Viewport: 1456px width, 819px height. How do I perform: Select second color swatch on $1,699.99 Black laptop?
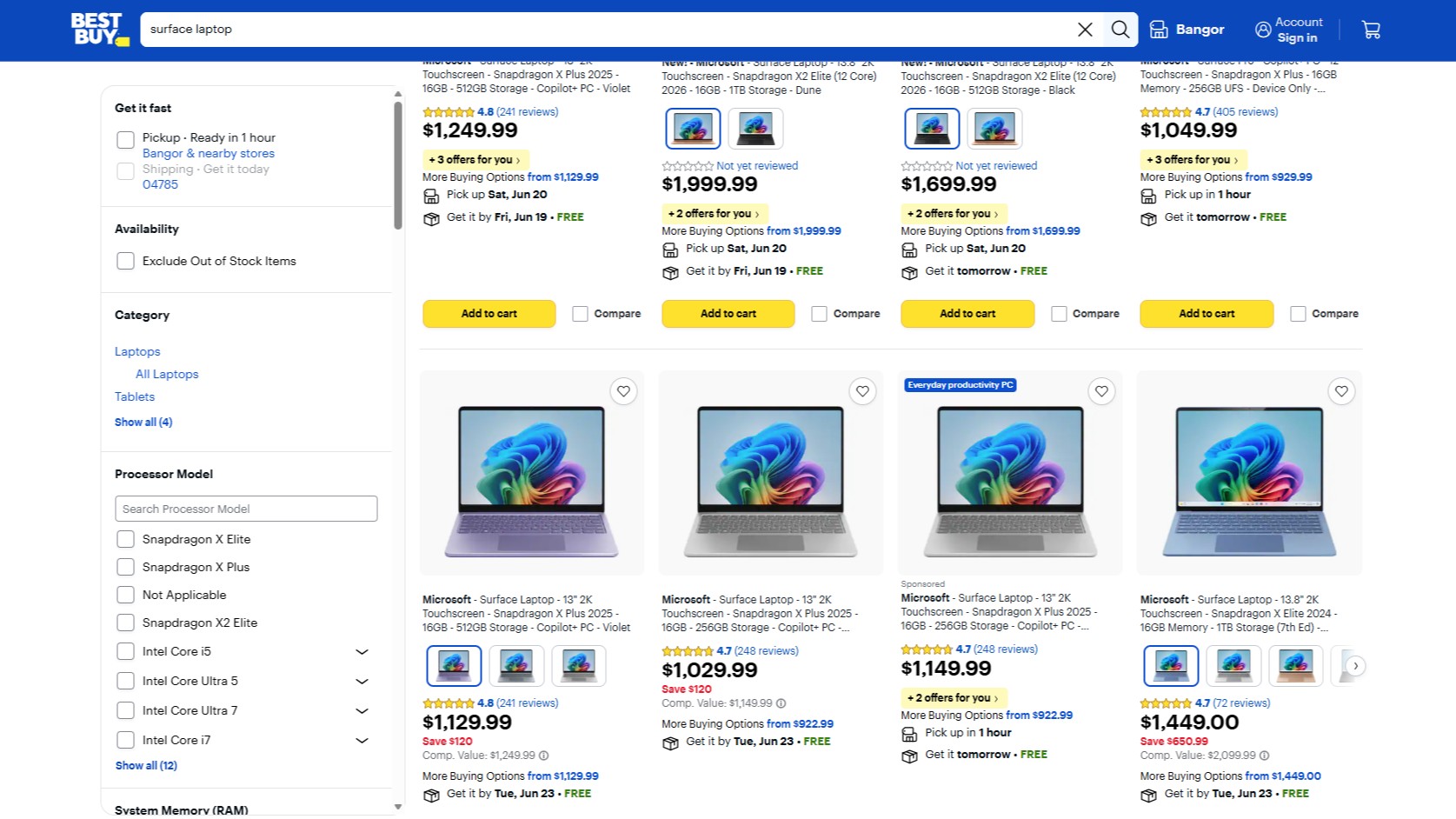point(994,129)
